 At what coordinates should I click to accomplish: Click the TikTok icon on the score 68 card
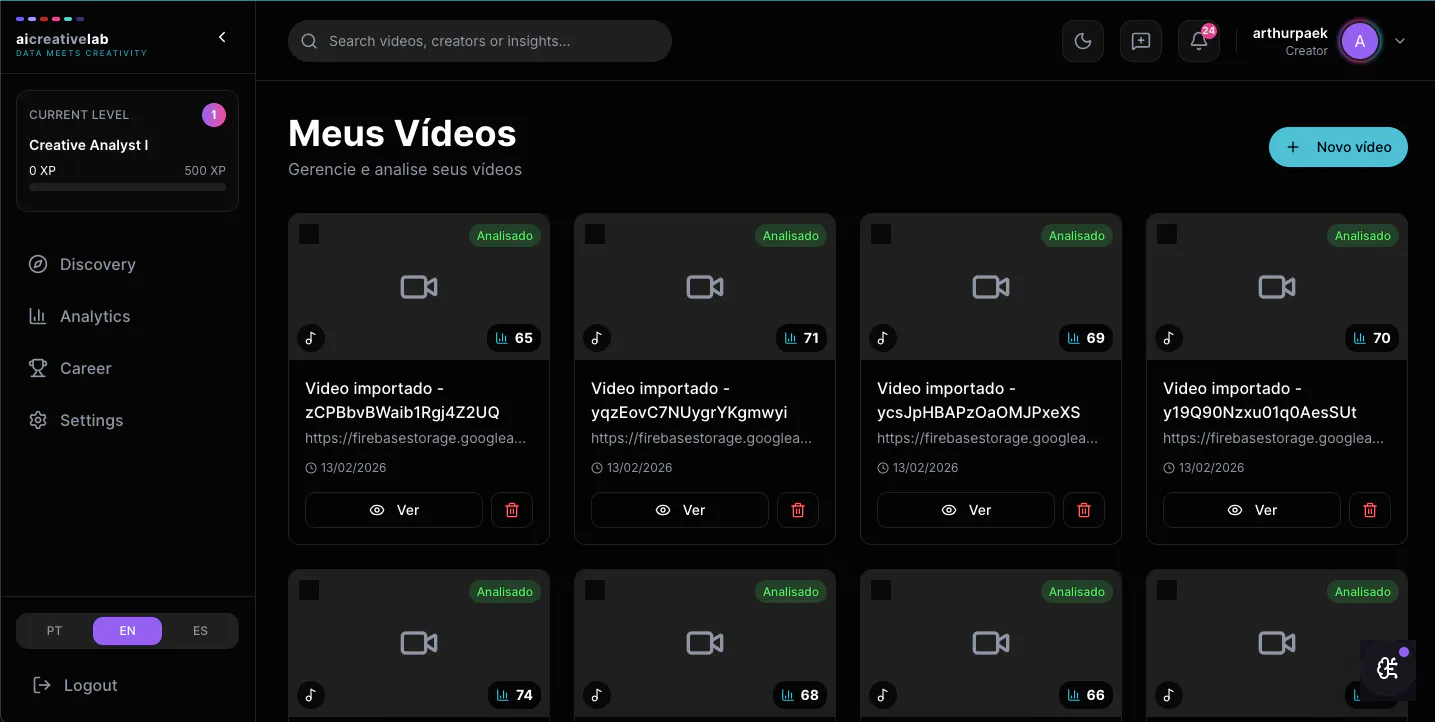[x=597, y=694]
